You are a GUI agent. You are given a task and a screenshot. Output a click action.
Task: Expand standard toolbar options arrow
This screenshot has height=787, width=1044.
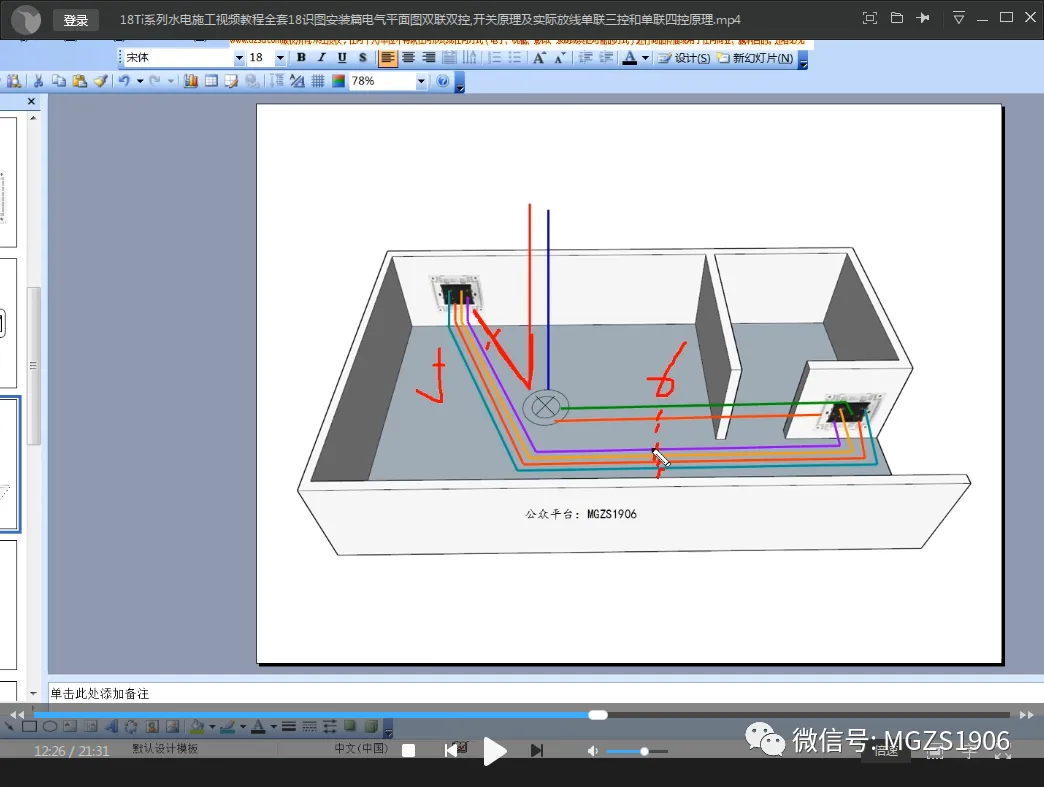click(459, 85)
